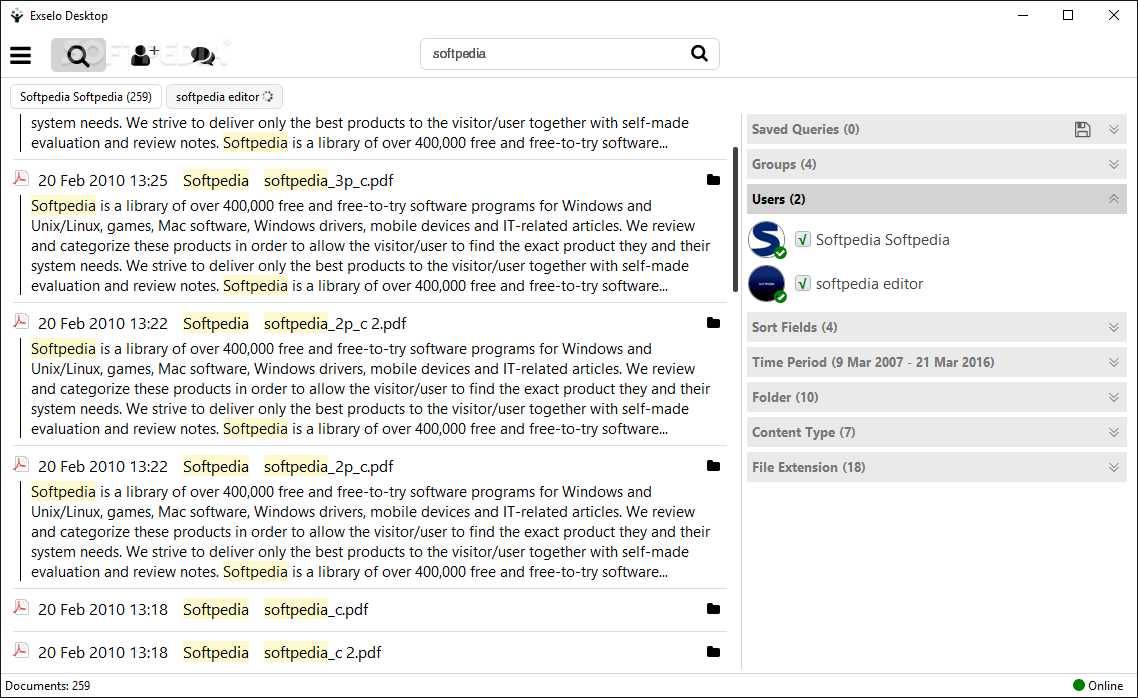
Task: Switch to softpedia editor tab
Action: [224, 97]
